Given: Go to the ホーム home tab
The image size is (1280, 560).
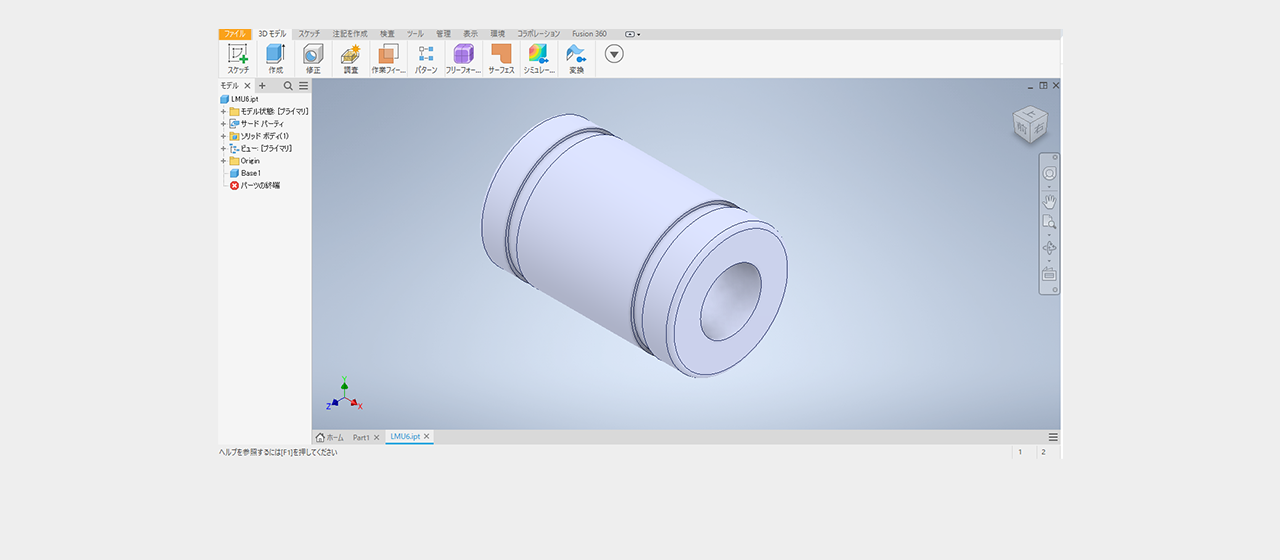Looking at the screenshot, I should click(330, 437).
